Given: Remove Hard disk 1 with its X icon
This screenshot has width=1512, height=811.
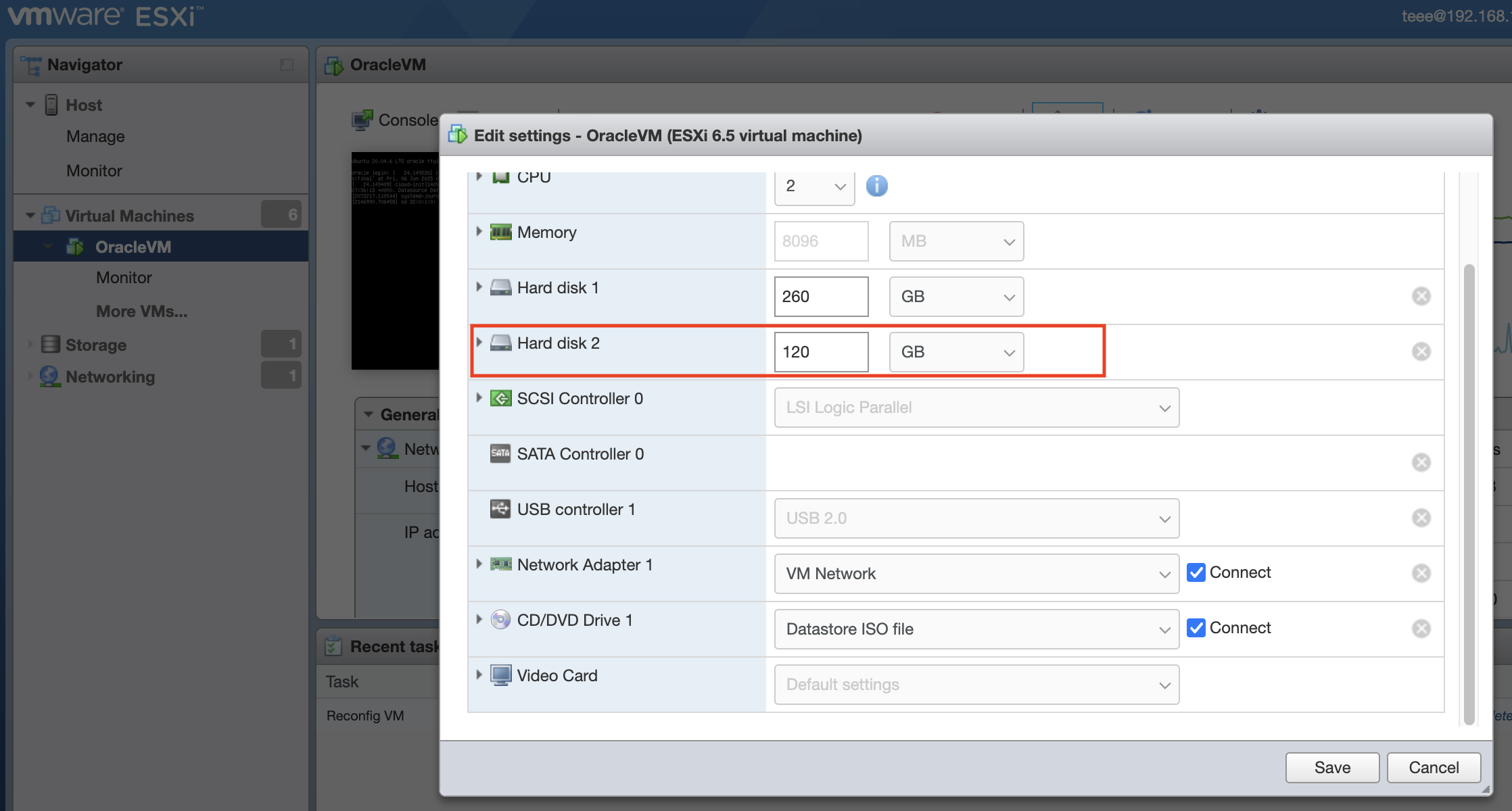Looking at the screenshot, I should pos(1421,296).
